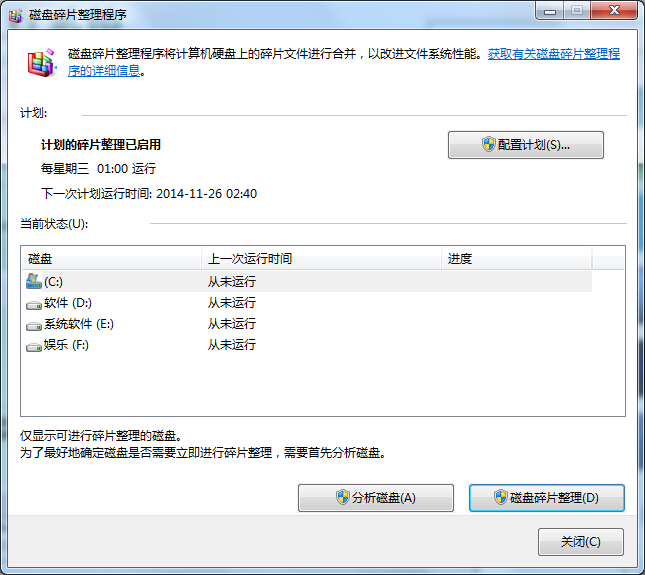Image resolution: width=645 pixels, height=575 pixels.
Task: Select the 软件 (D:) disk row
Action: click(x=308, y=303)
